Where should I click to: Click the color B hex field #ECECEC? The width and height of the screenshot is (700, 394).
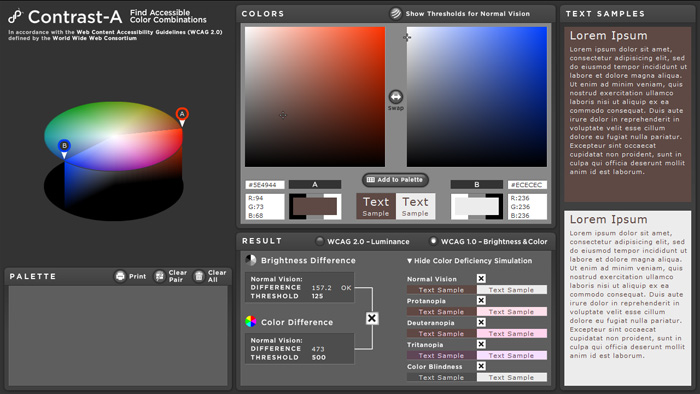(527, 185)
